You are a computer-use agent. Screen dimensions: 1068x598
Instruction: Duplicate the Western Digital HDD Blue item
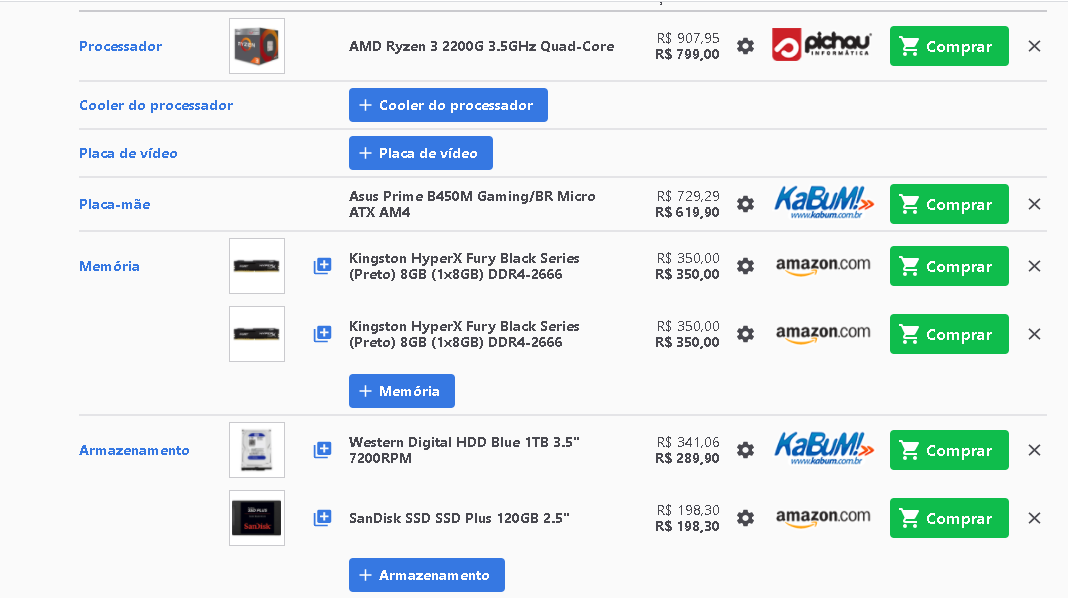pyautogui.click(x=322, y=450)
